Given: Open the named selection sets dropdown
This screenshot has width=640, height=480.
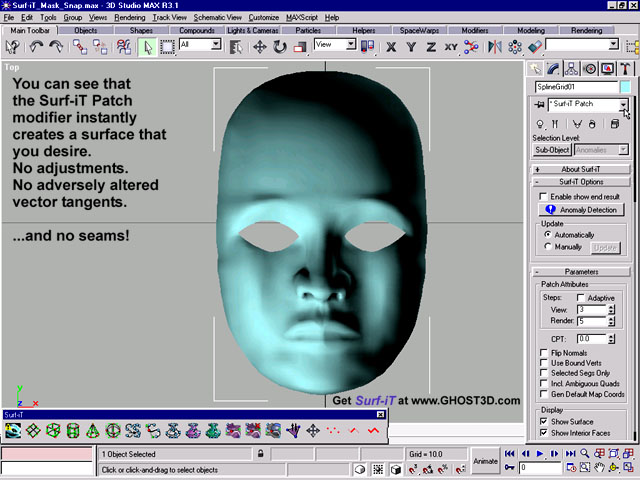Looking at the screenshot, I should (x=613, y=44).
